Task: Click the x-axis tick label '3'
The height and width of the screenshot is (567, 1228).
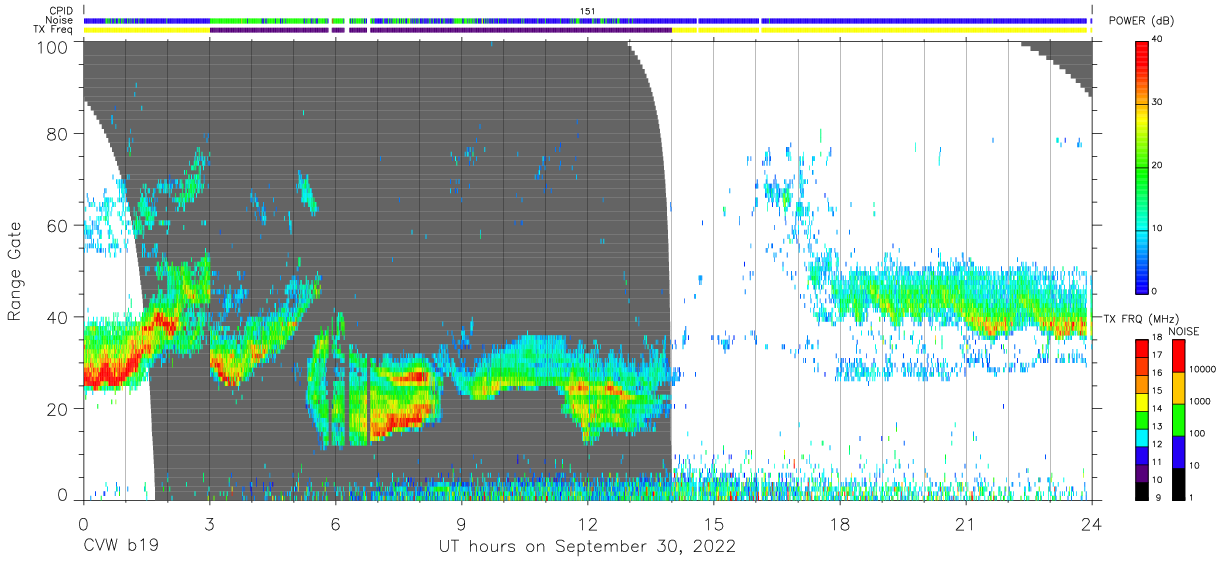Action: tap(209, 524)
